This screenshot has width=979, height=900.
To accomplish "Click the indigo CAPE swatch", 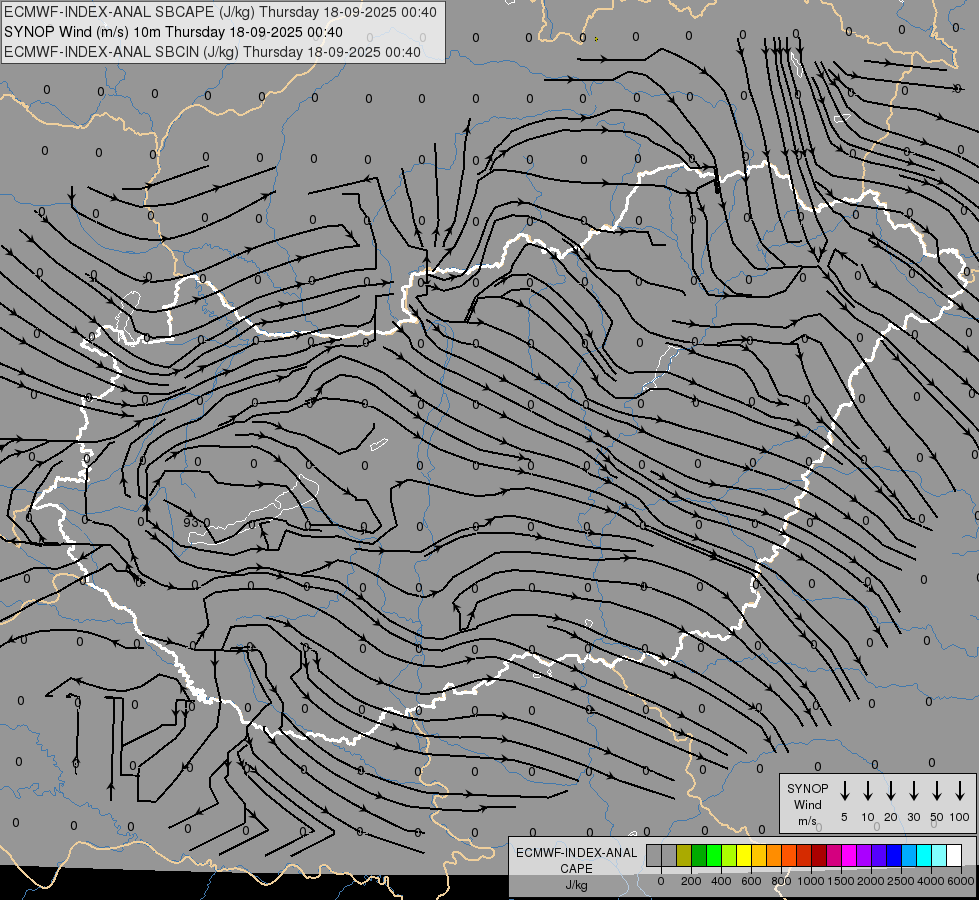I will 880,855.
